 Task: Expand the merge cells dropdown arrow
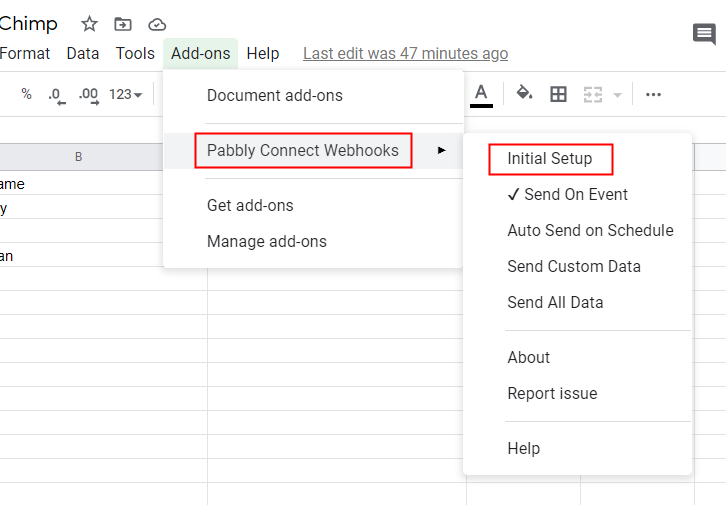click(617, 95)
